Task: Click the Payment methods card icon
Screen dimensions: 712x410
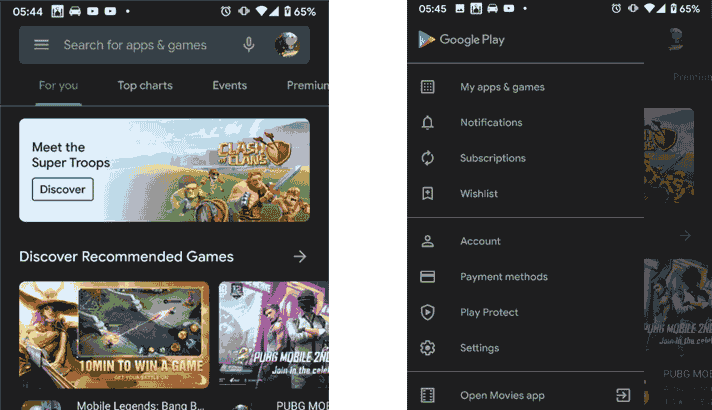Action: 427,277
